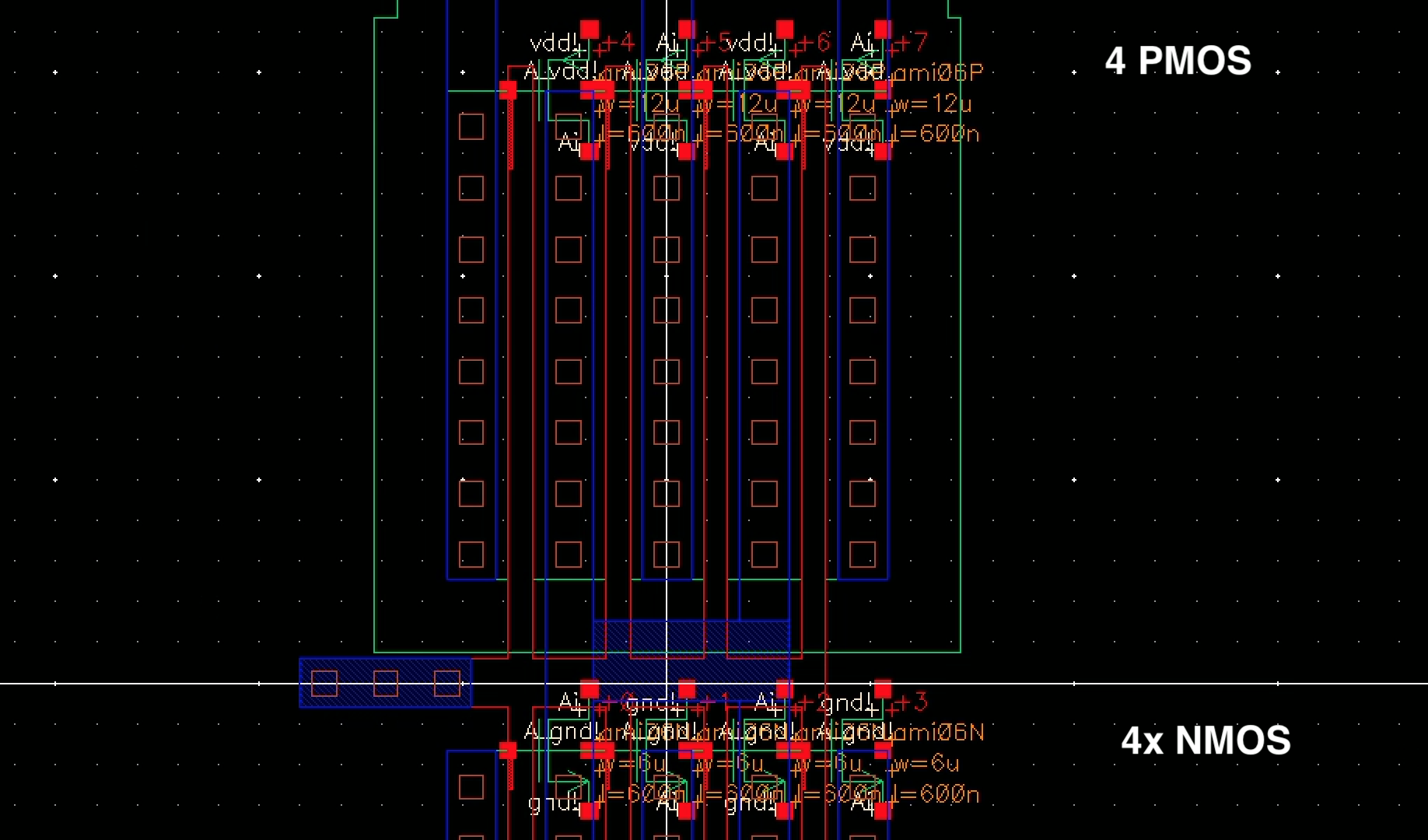Select bottom contact of leftmost PMOS column

471,555
